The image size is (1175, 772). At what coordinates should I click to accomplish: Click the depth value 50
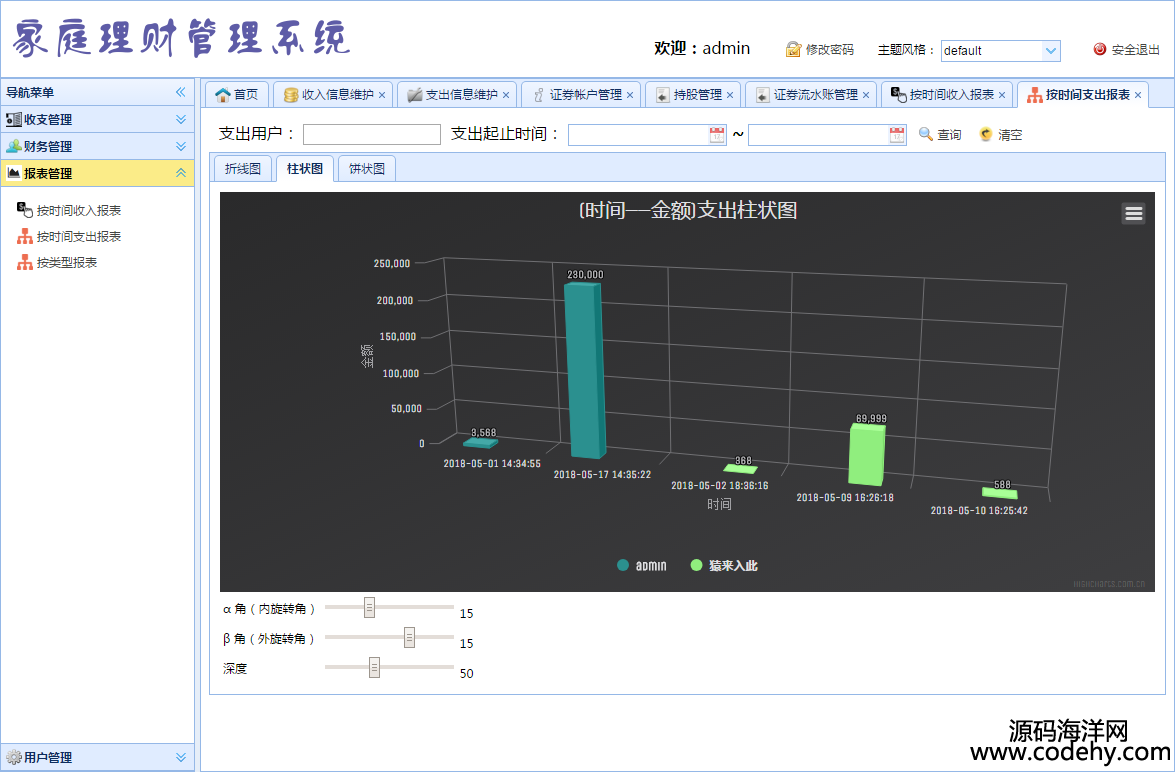click(x=467, y=673)
